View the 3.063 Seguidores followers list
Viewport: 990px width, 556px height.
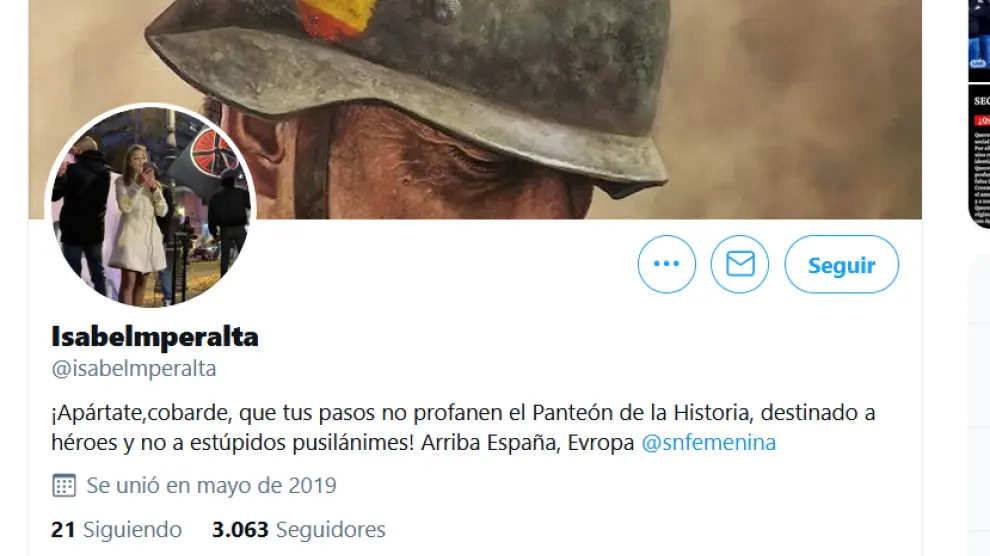(x=299, y=529)
